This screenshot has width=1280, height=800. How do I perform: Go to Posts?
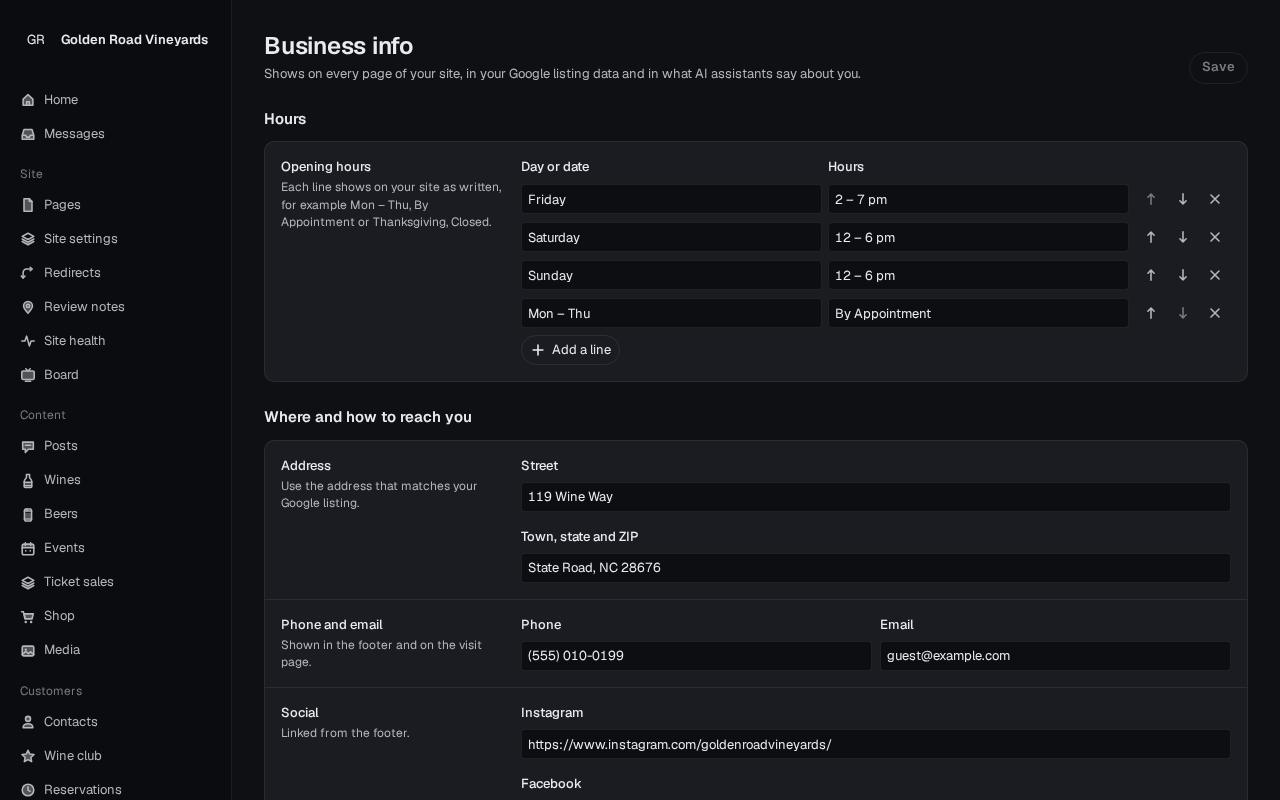tap(116, 446)
